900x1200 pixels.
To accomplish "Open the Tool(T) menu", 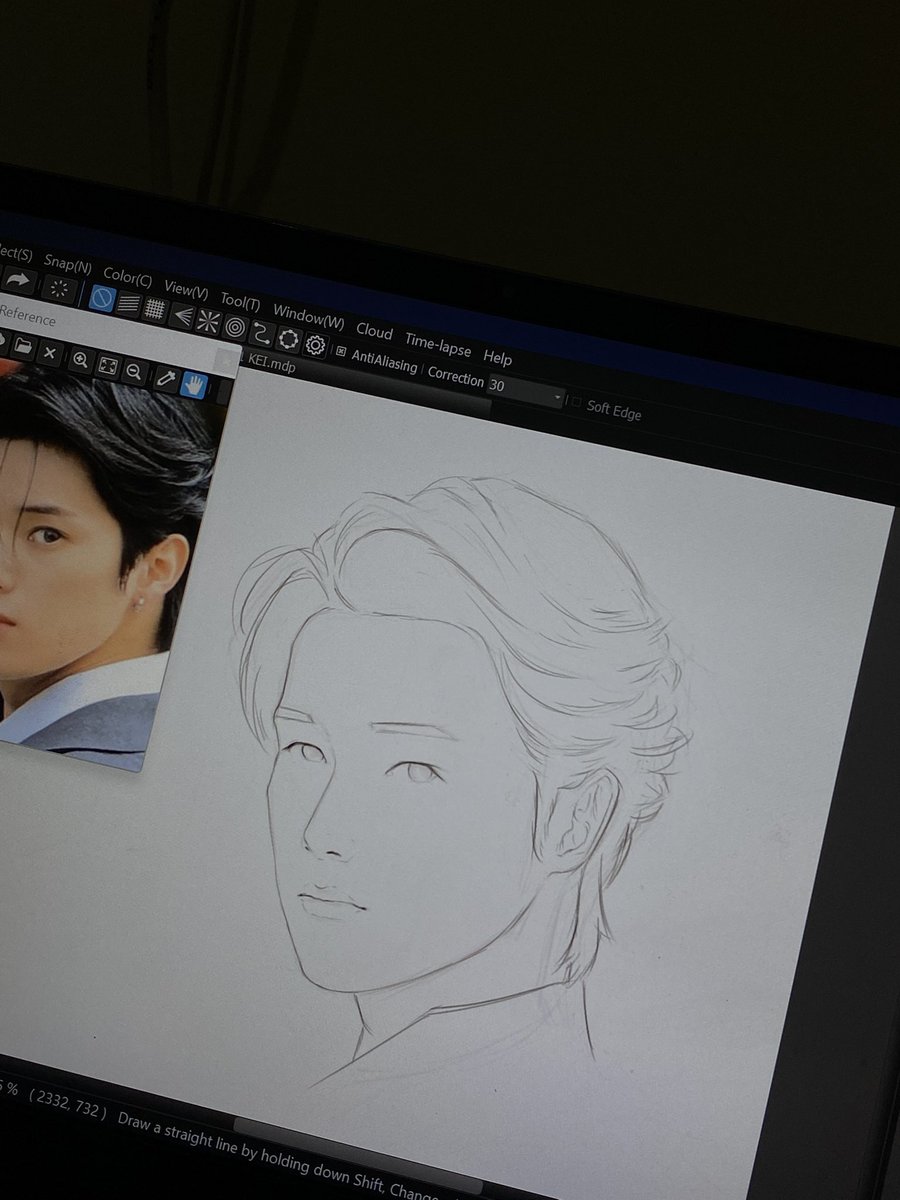I will tap(240, 303).
